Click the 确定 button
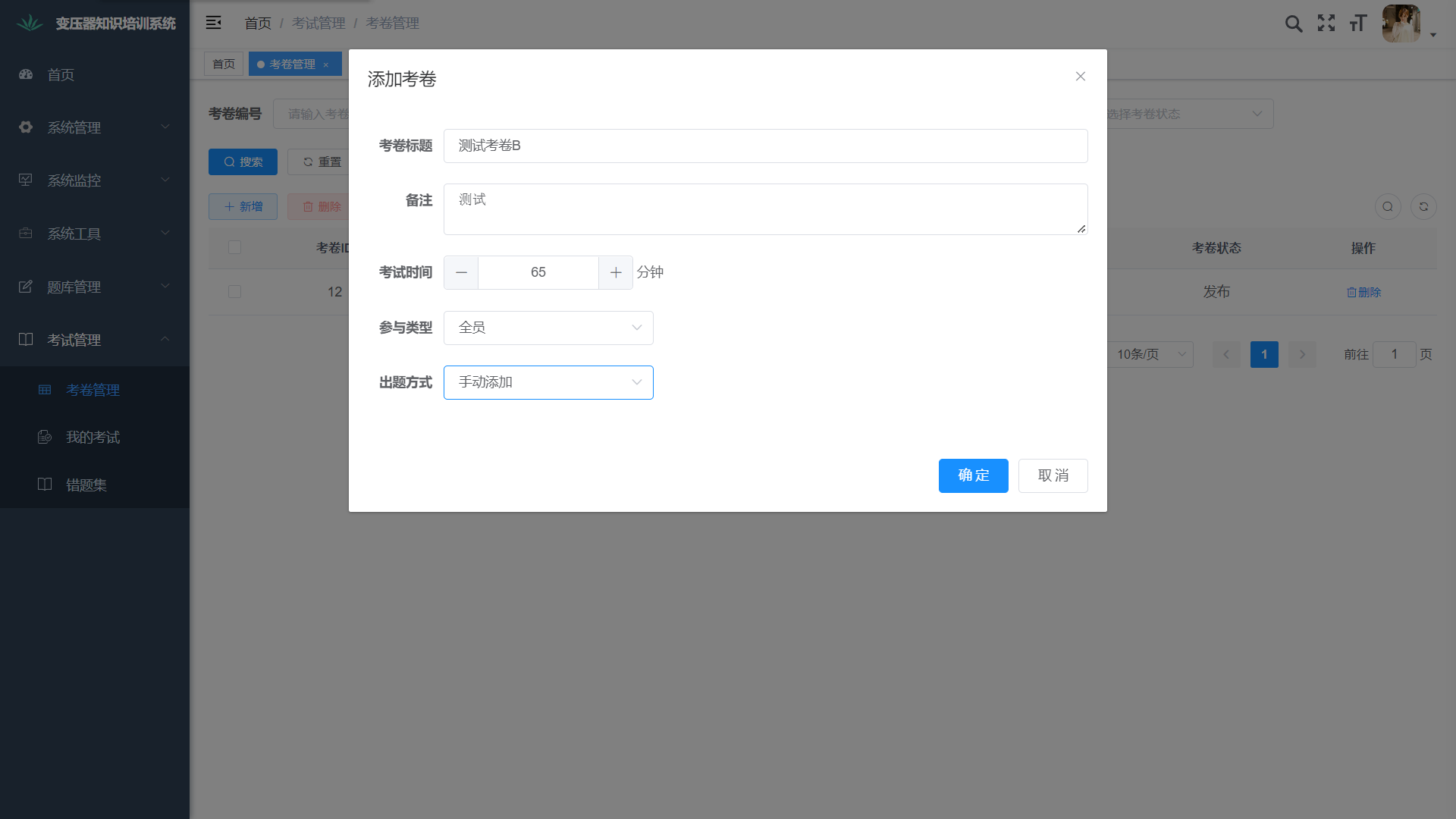Screen dimensions: 1456x819 (x=973, y=475)
